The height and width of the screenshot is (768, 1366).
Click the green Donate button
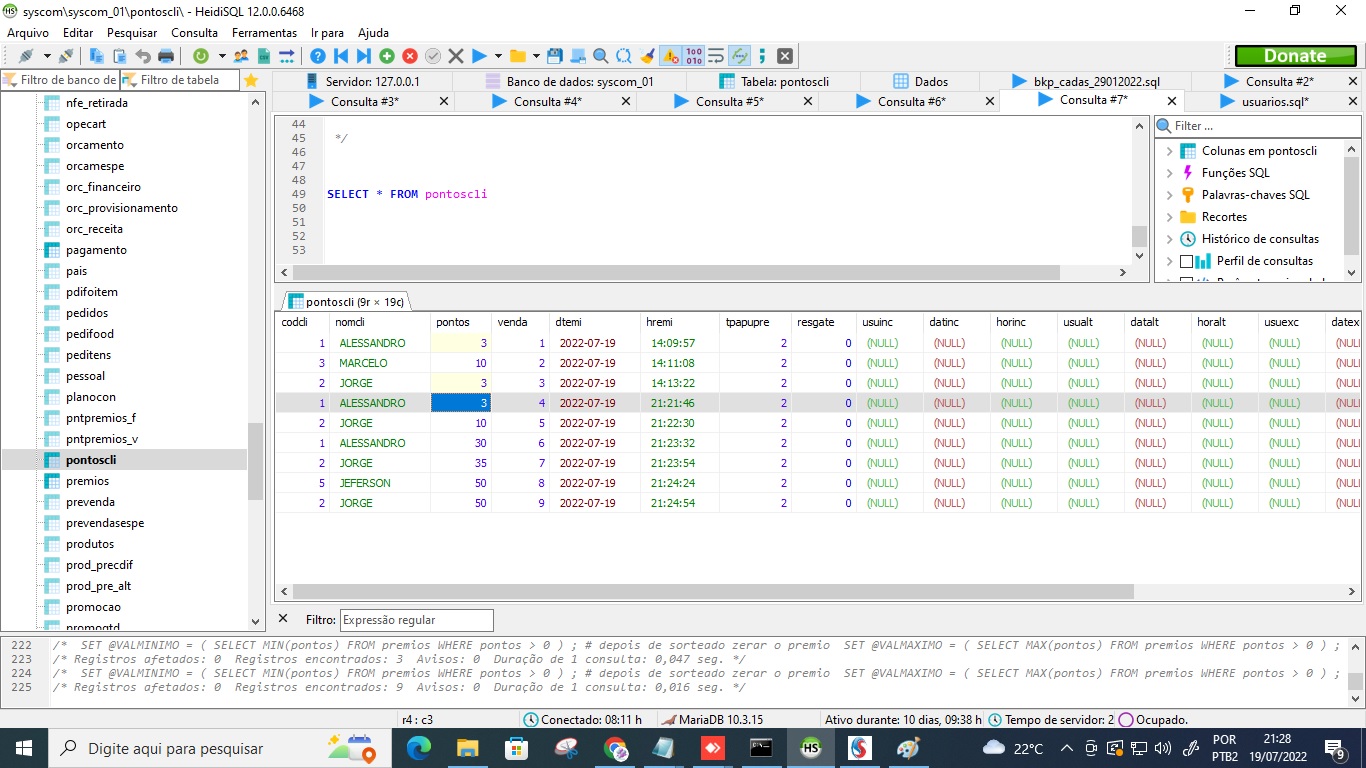pyautogui.click(x=1294, y=56)
